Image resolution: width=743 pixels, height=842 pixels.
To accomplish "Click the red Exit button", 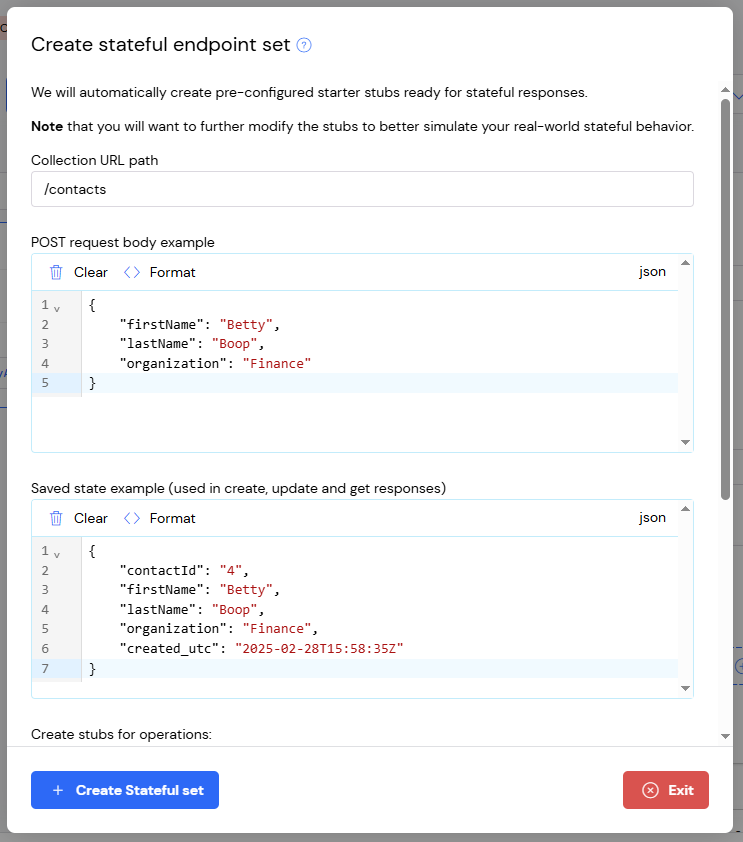I will 666,790.
